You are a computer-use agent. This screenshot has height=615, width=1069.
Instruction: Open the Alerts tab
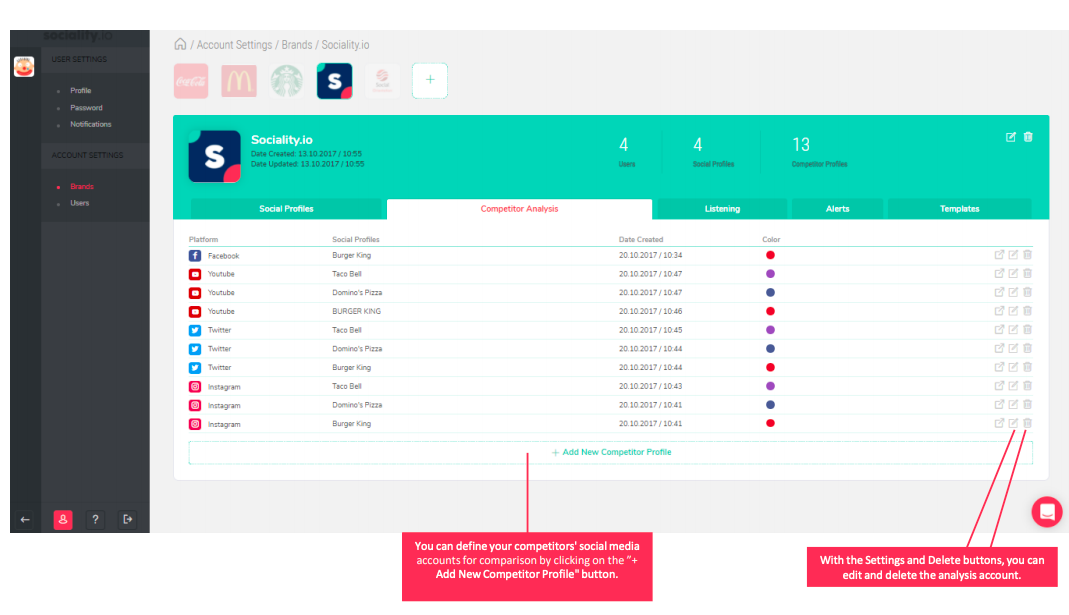(x=837, y=209)
